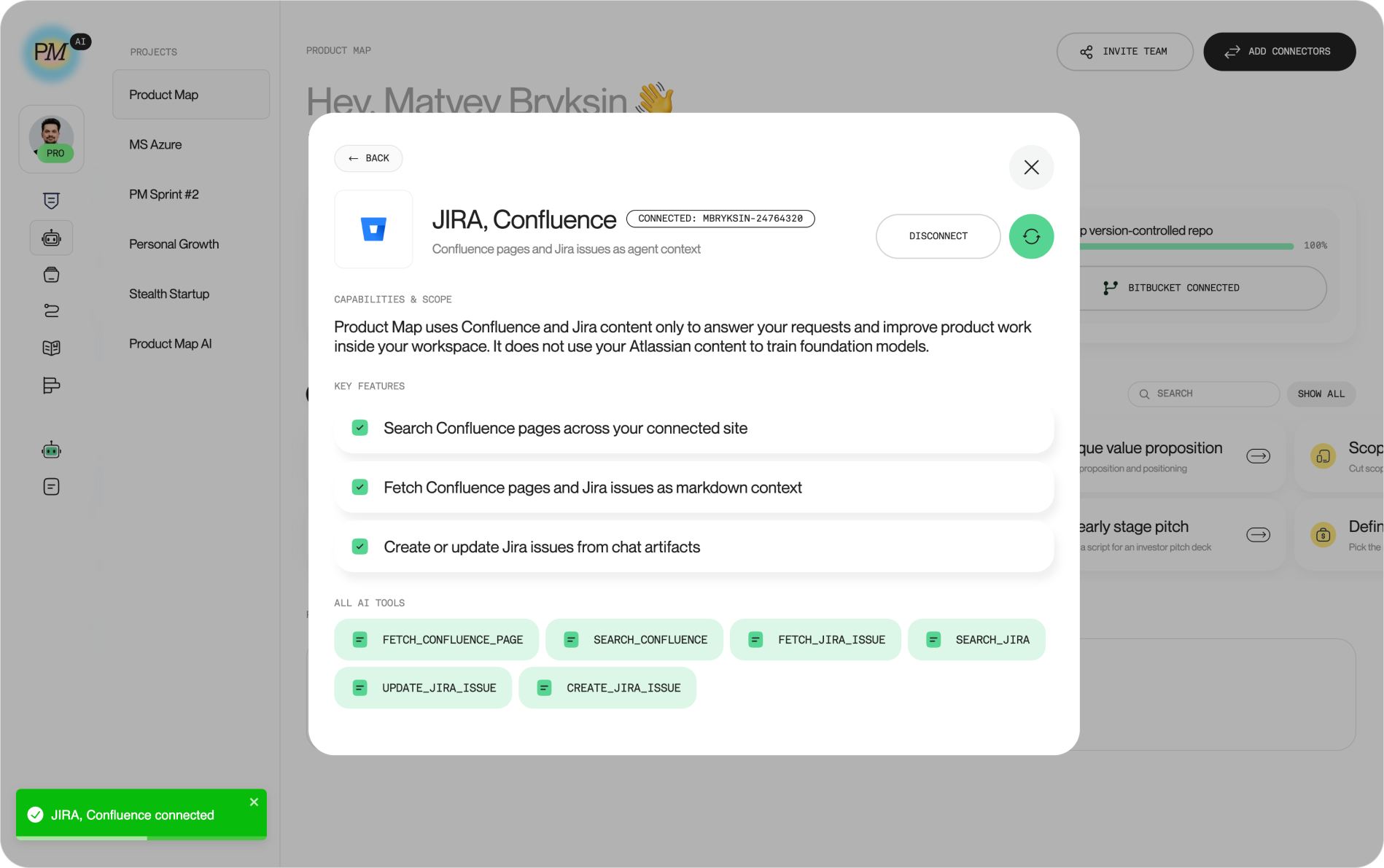Select the Personal Growth project

(x=174, y=244)
